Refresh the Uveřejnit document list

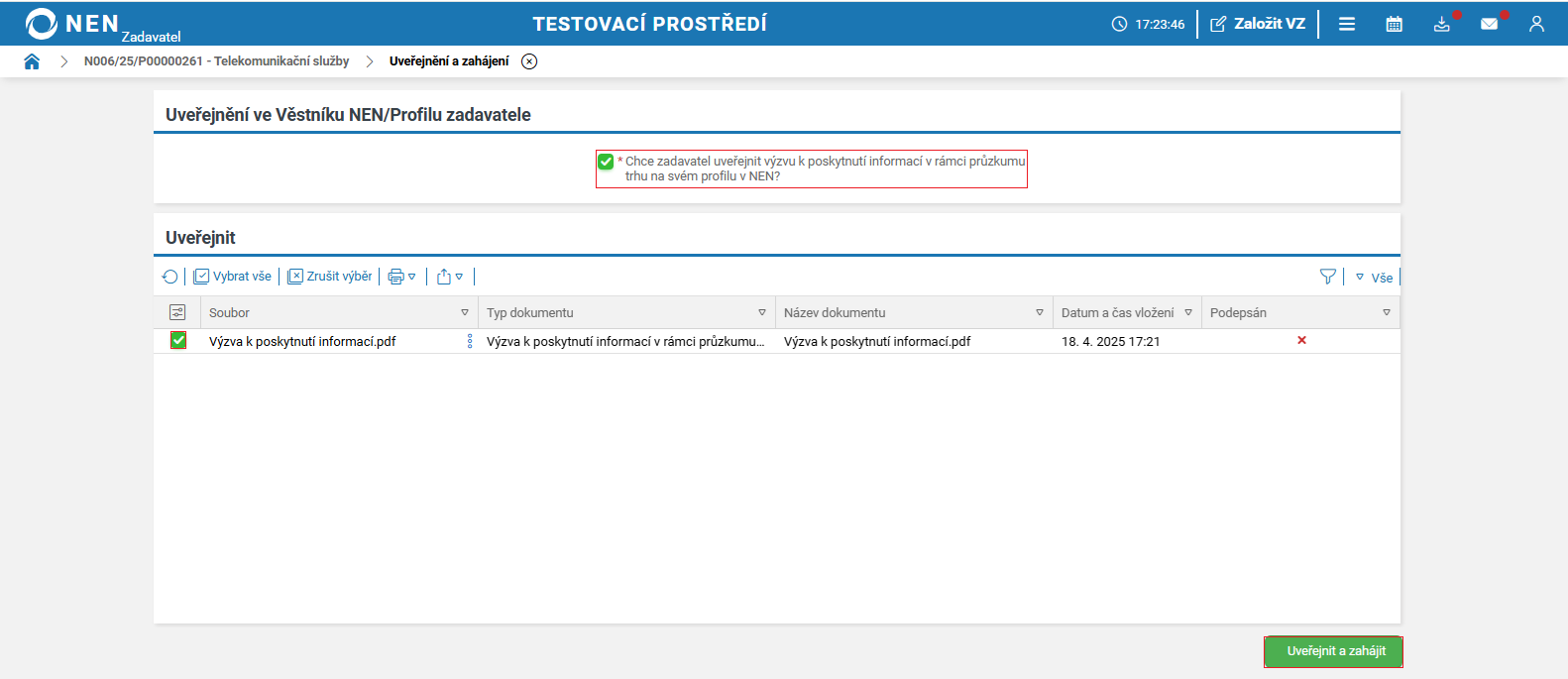[x=170, y=277]
